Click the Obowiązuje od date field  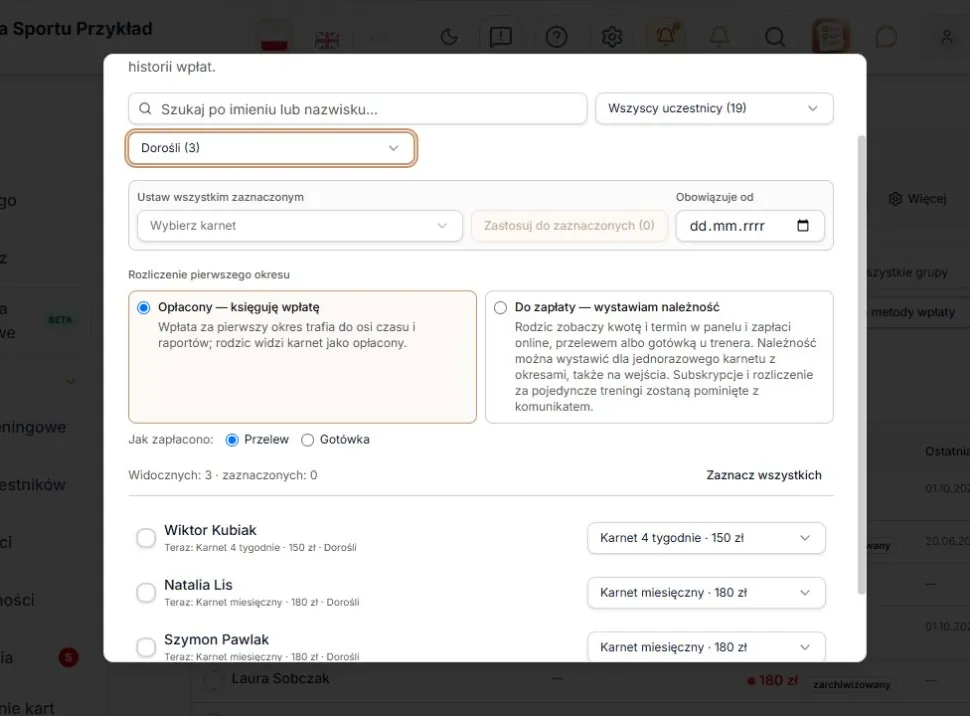[x=750, y=226]
